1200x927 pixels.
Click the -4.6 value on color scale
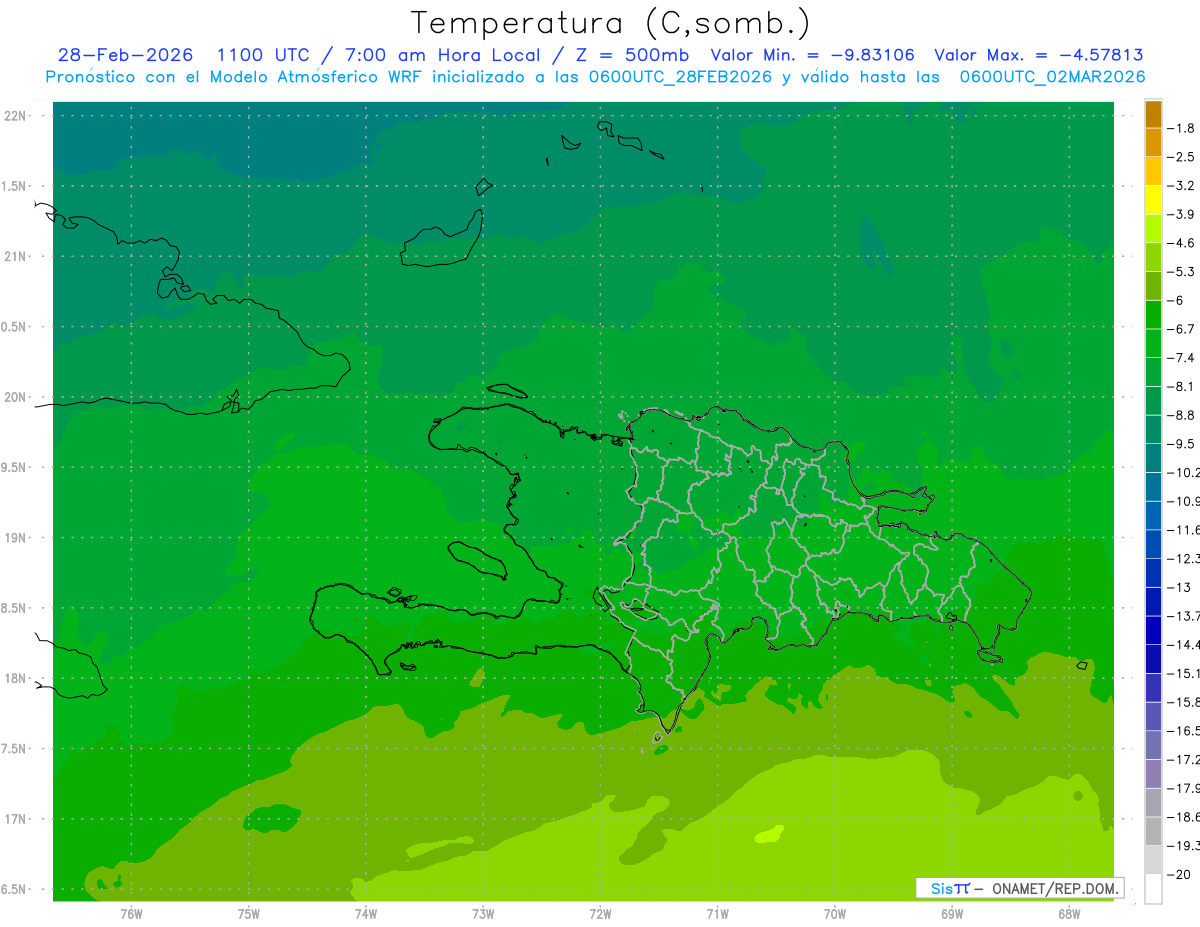pos(1181,243)
